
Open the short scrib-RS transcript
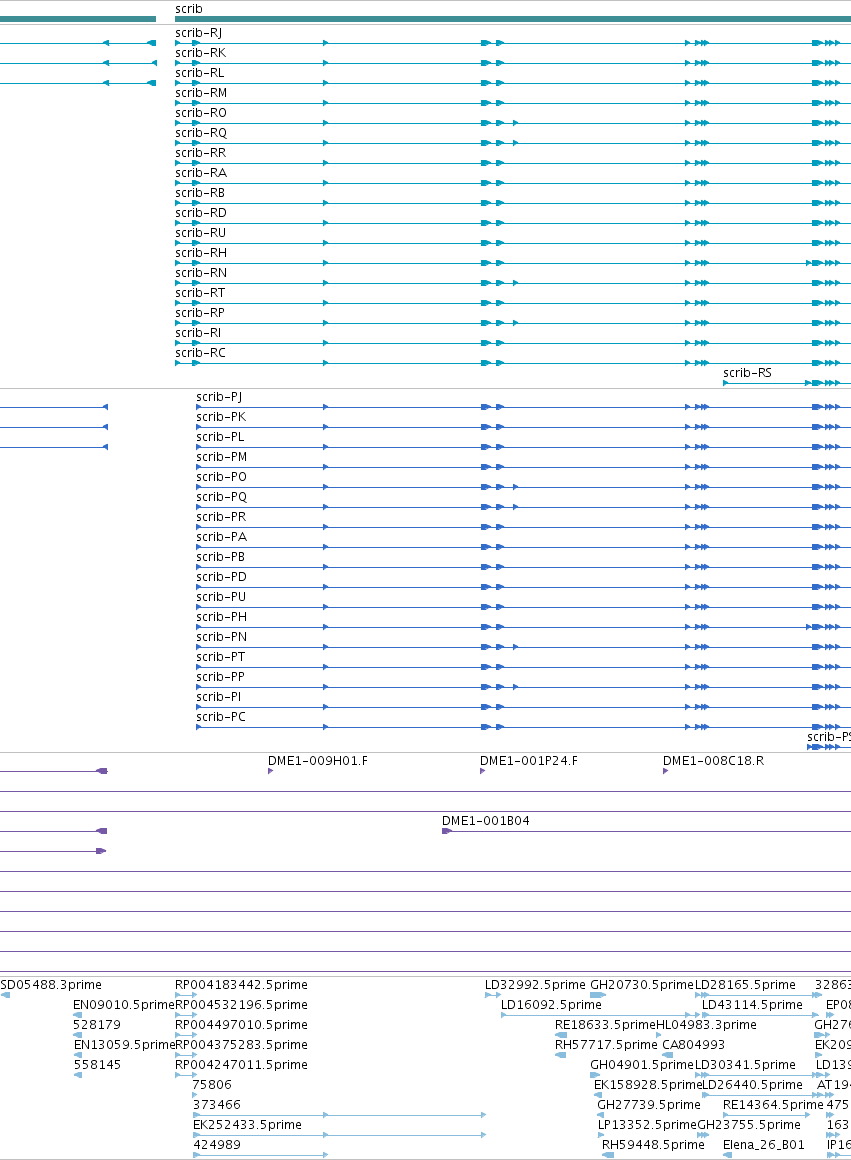pyautogui.click(x=747, y=372)
